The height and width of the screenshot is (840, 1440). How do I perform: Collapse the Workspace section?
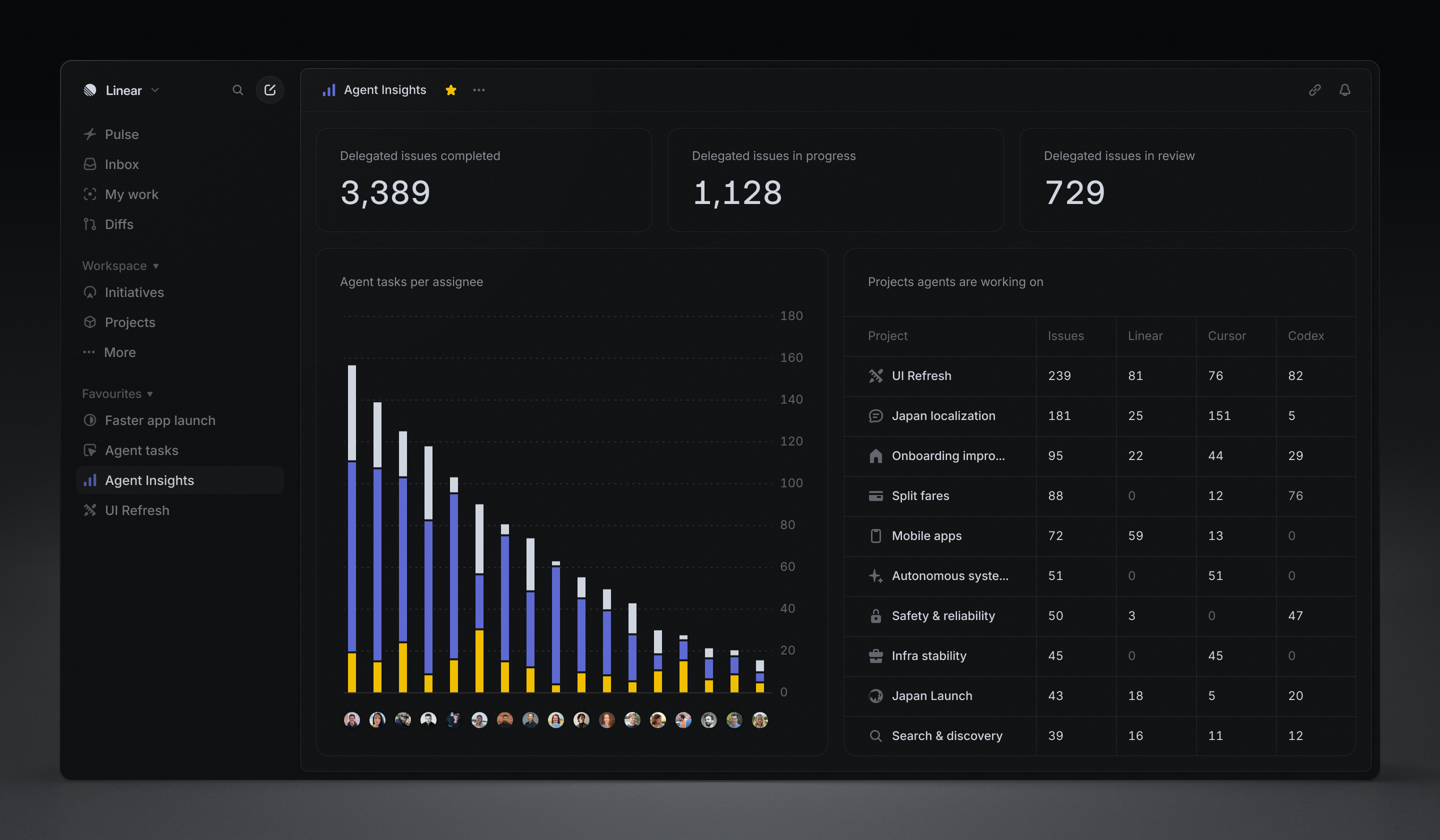(x=120, y=265)
